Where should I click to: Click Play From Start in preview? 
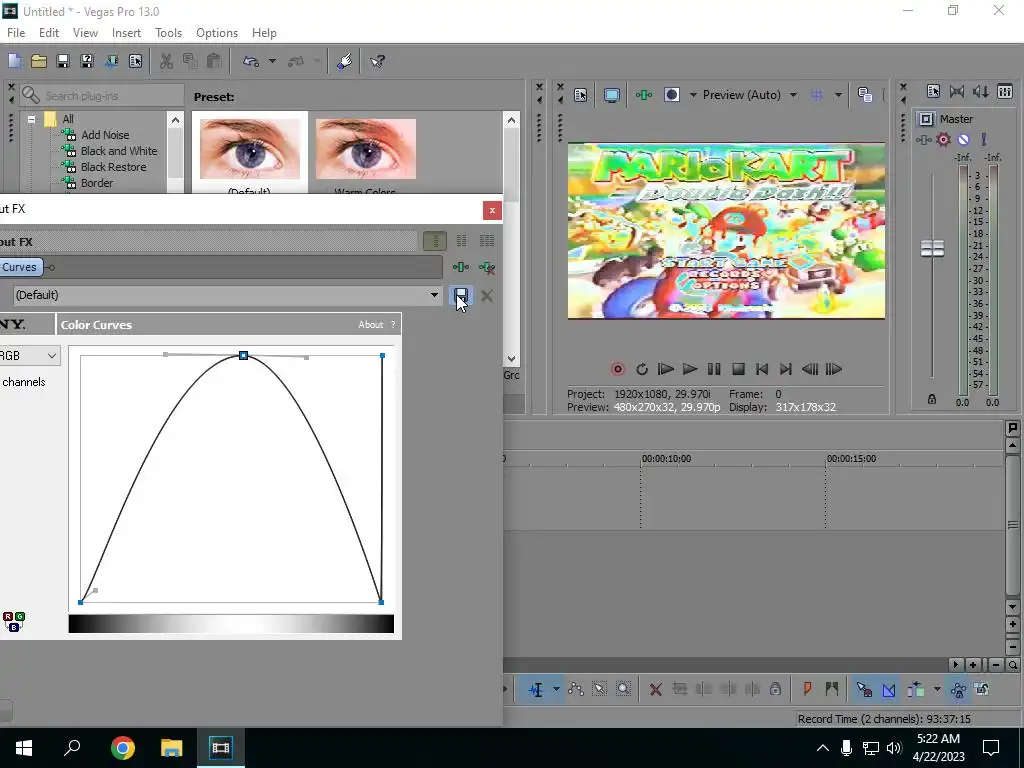coord(665,370)
